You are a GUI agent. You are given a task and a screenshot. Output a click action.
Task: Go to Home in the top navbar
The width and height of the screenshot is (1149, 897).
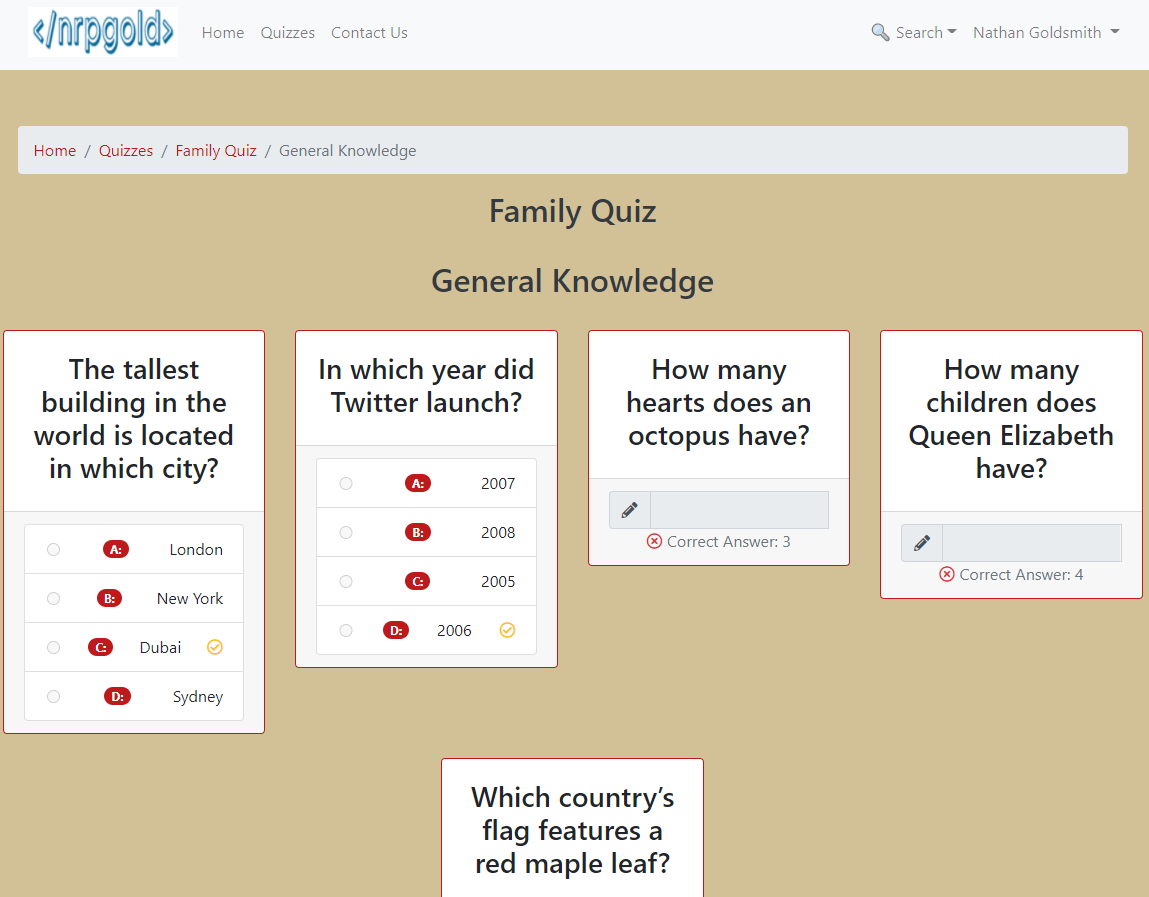pyautogui.click(x=223, y=33)
